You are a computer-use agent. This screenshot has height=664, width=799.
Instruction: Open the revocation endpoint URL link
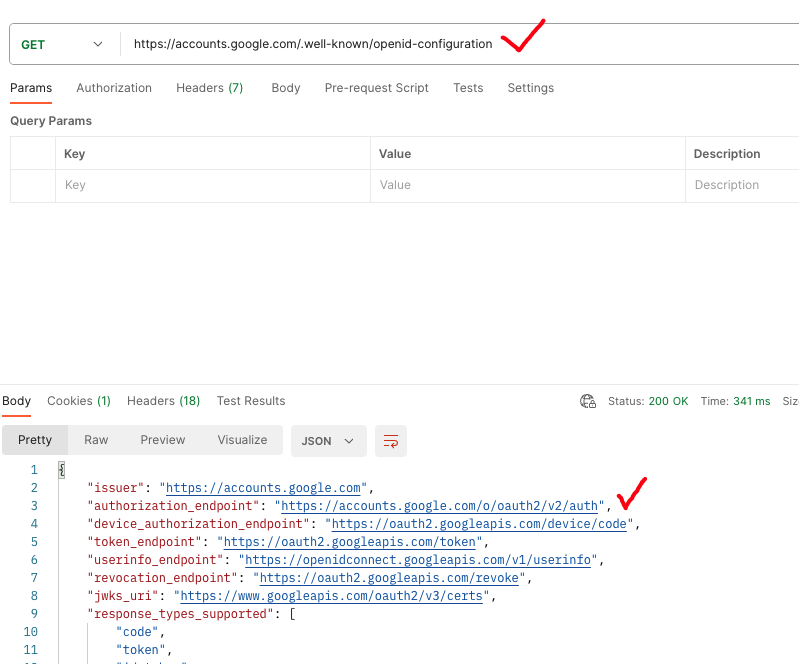click(x=389, y=578)
